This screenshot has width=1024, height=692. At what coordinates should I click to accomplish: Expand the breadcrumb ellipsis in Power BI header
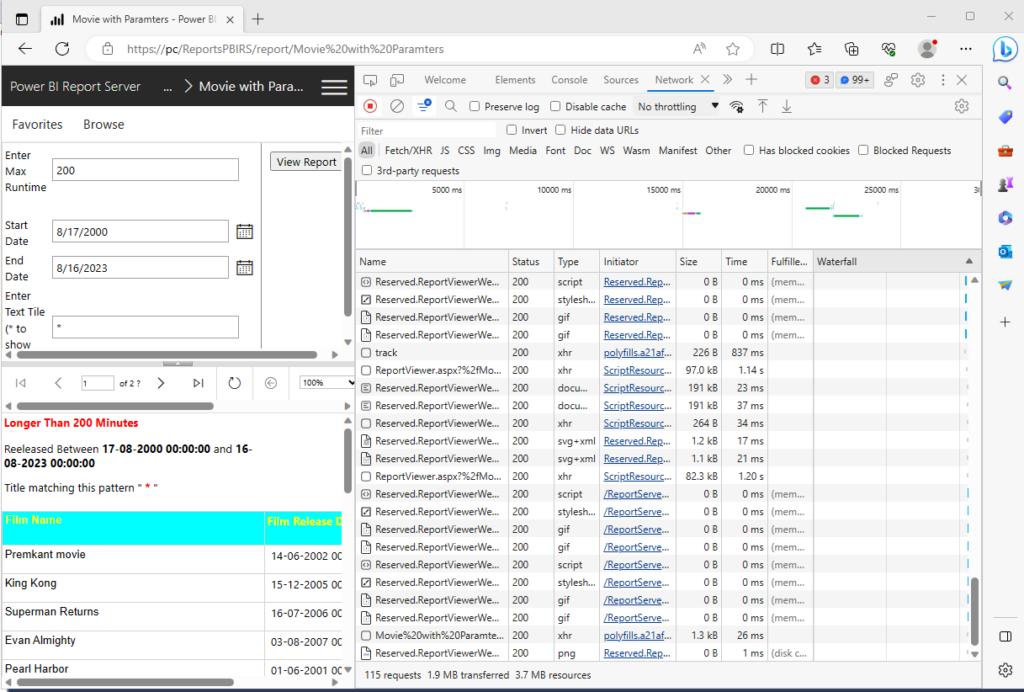pos(168,87)
